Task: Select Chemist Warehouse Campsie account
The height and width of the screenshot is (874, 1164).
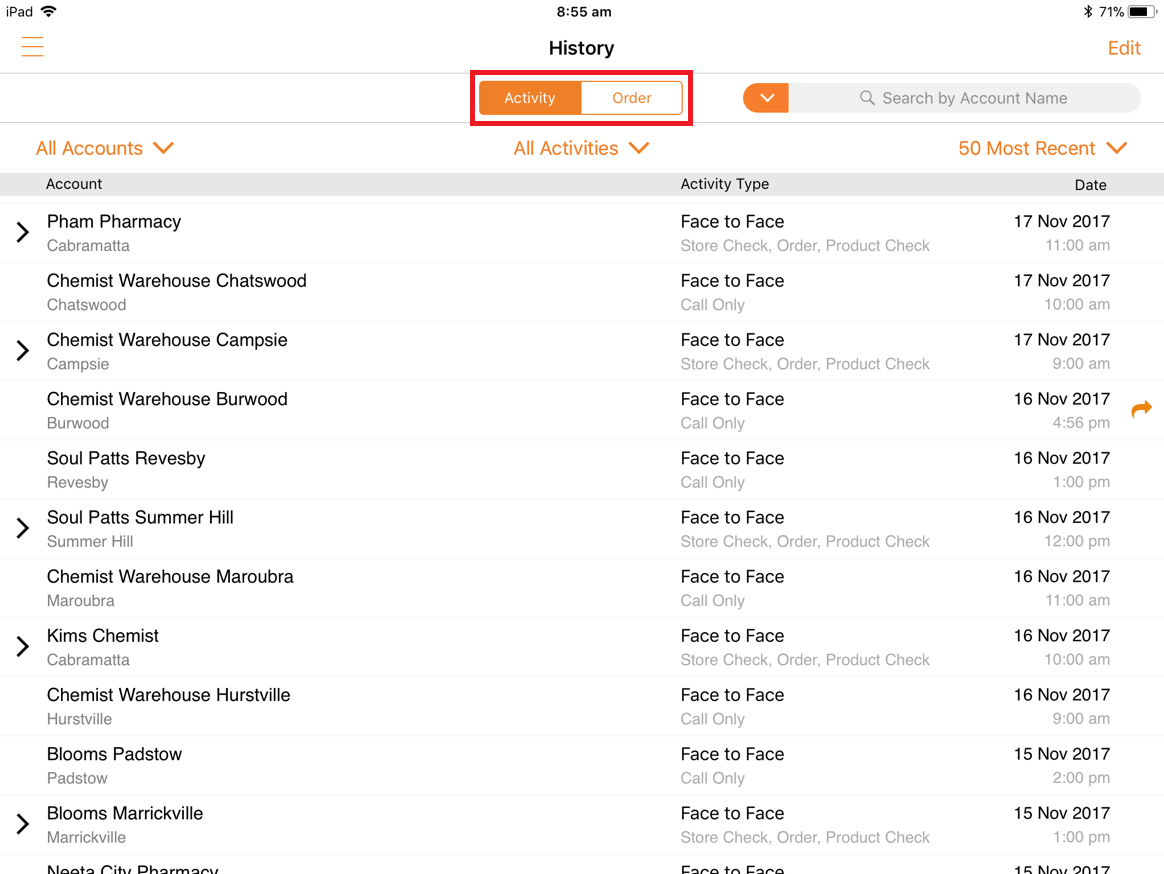Action: click(x=167, y=340)
